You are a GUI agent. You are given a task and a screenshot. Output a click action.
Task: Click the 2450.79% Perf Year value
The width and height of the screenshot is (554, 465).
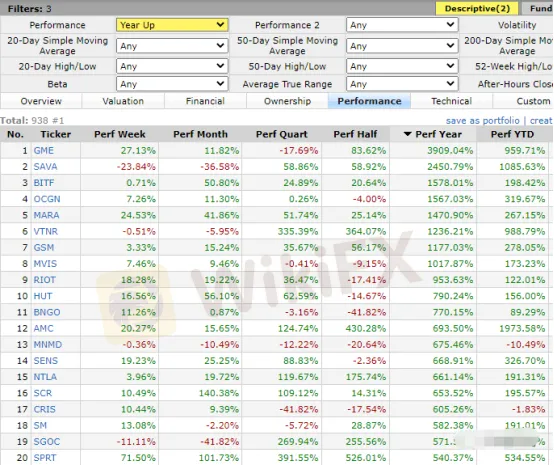[450, 167]
